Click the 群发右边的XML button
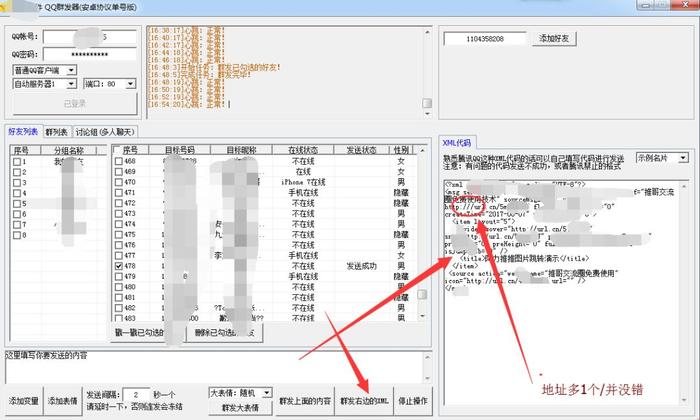The width and height of the screenshot is (700, 420). tap(364, 401)
